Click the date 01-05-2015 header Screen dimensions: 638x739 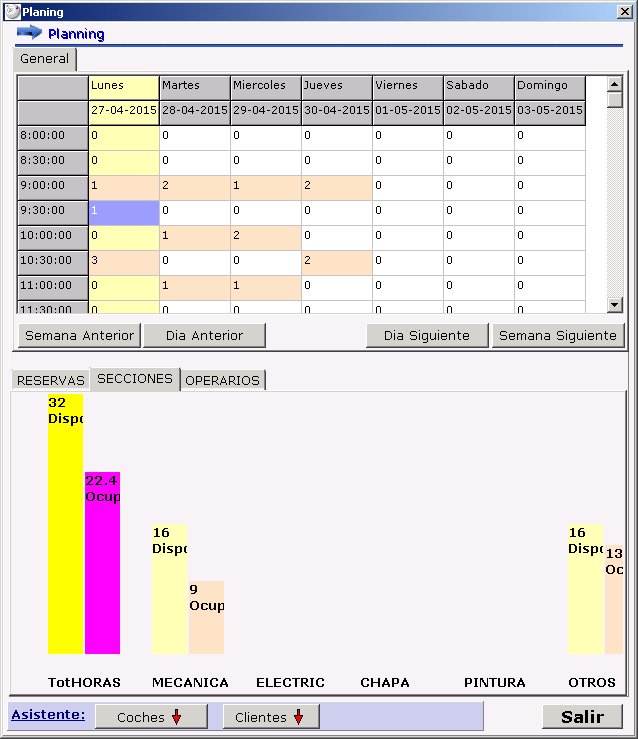408,113
